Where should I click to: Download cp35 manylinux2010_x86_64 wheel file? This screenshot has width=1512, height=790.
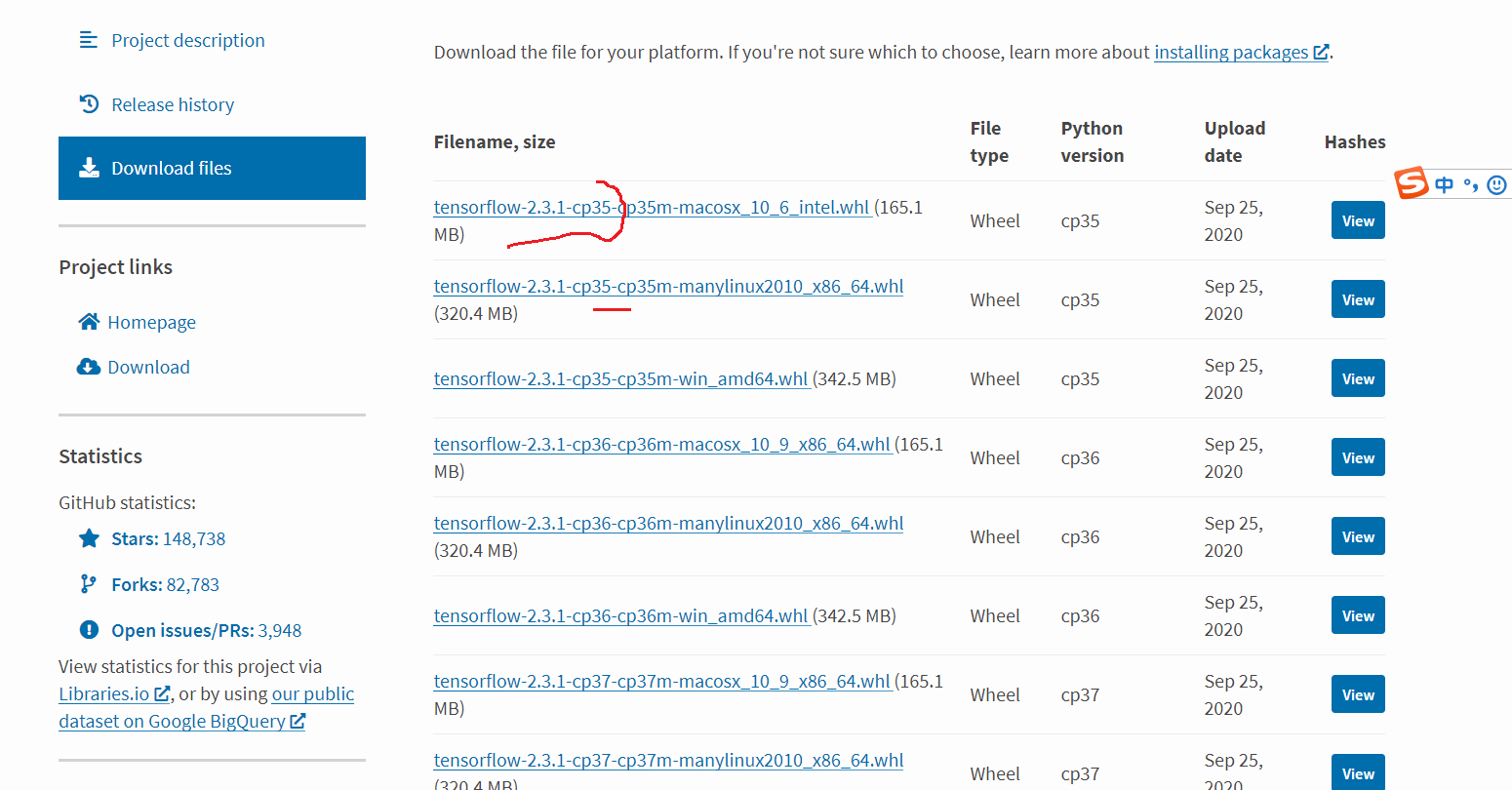pos(668,286)
